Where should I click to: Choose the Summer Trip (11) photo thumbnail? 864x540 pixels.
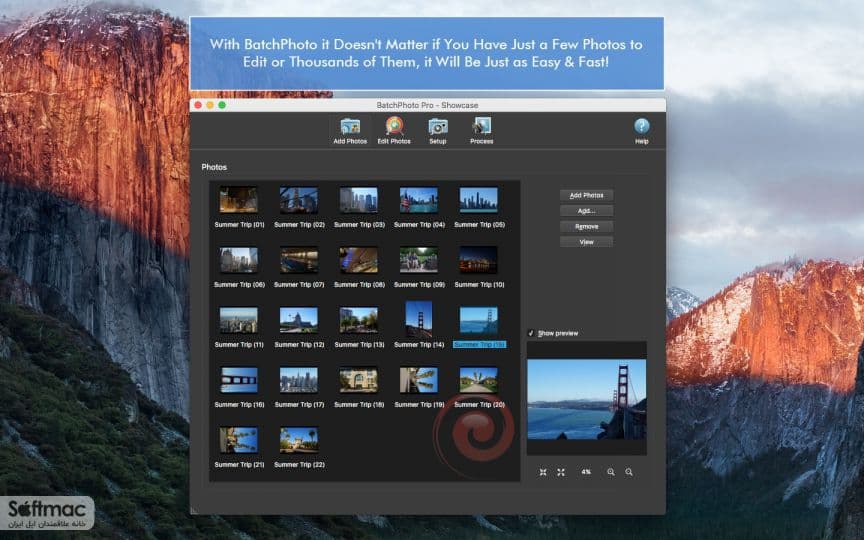[x=239, y=320]
